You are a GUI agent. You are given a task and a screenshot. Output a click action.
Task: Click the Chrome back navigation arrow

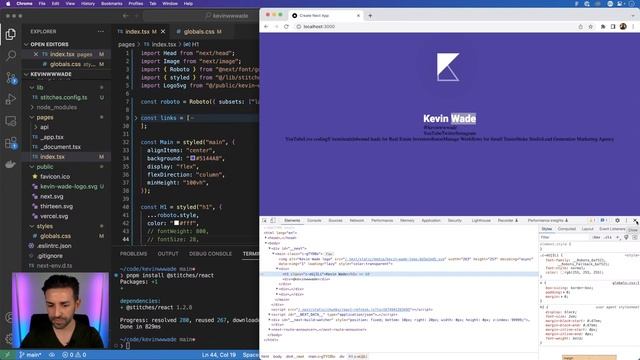[x=266, y=27]
